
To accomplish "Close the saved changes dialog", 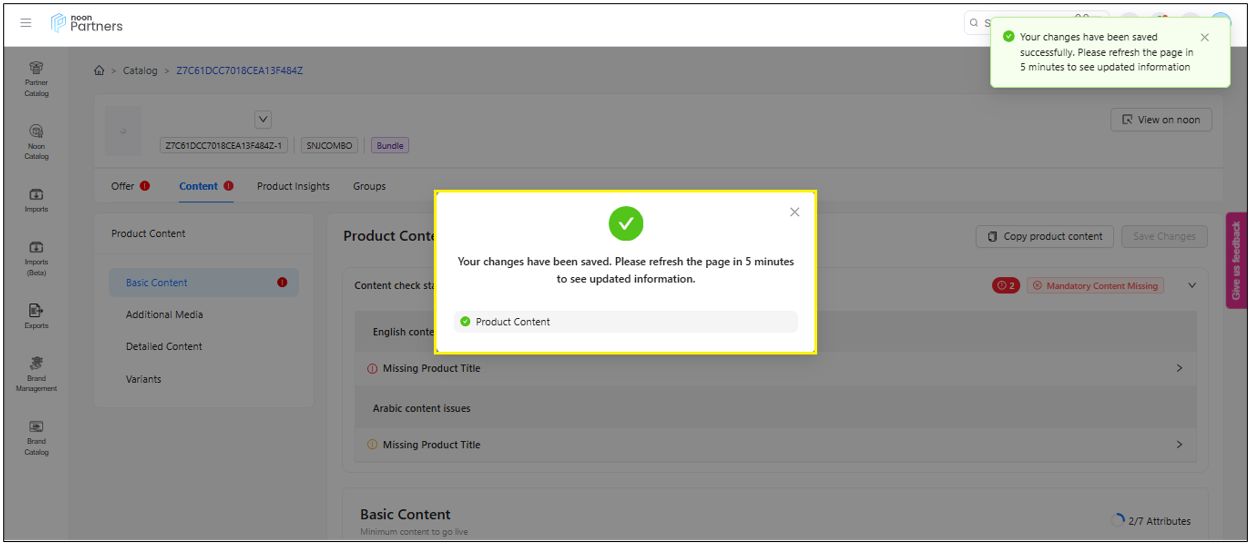I will 794,212.
